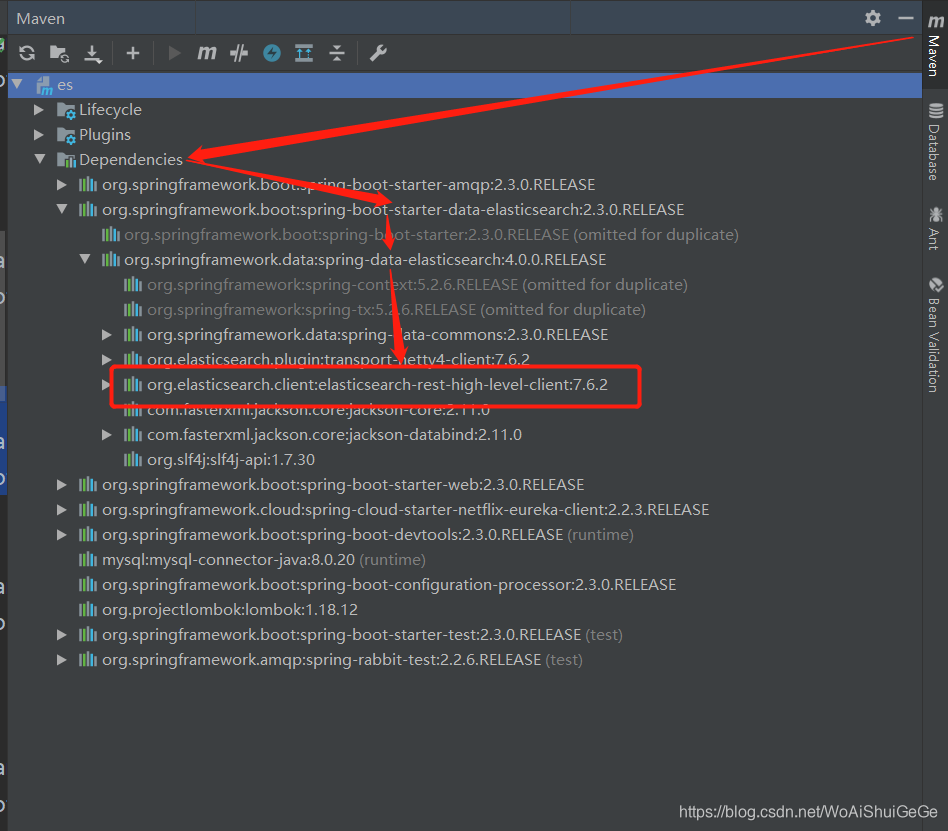The height and width of the screenshot is (831, 948).
Task: Collapse all nodes in the Maven tree
Action: 337,53
